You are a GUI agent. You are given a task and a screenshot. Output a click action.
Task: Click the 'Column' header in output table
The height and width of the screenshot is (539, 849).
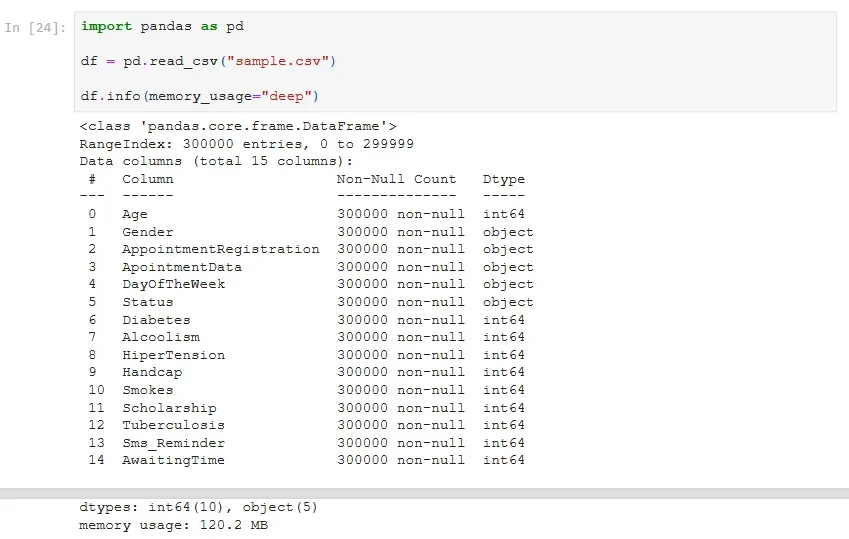point(148,179)
